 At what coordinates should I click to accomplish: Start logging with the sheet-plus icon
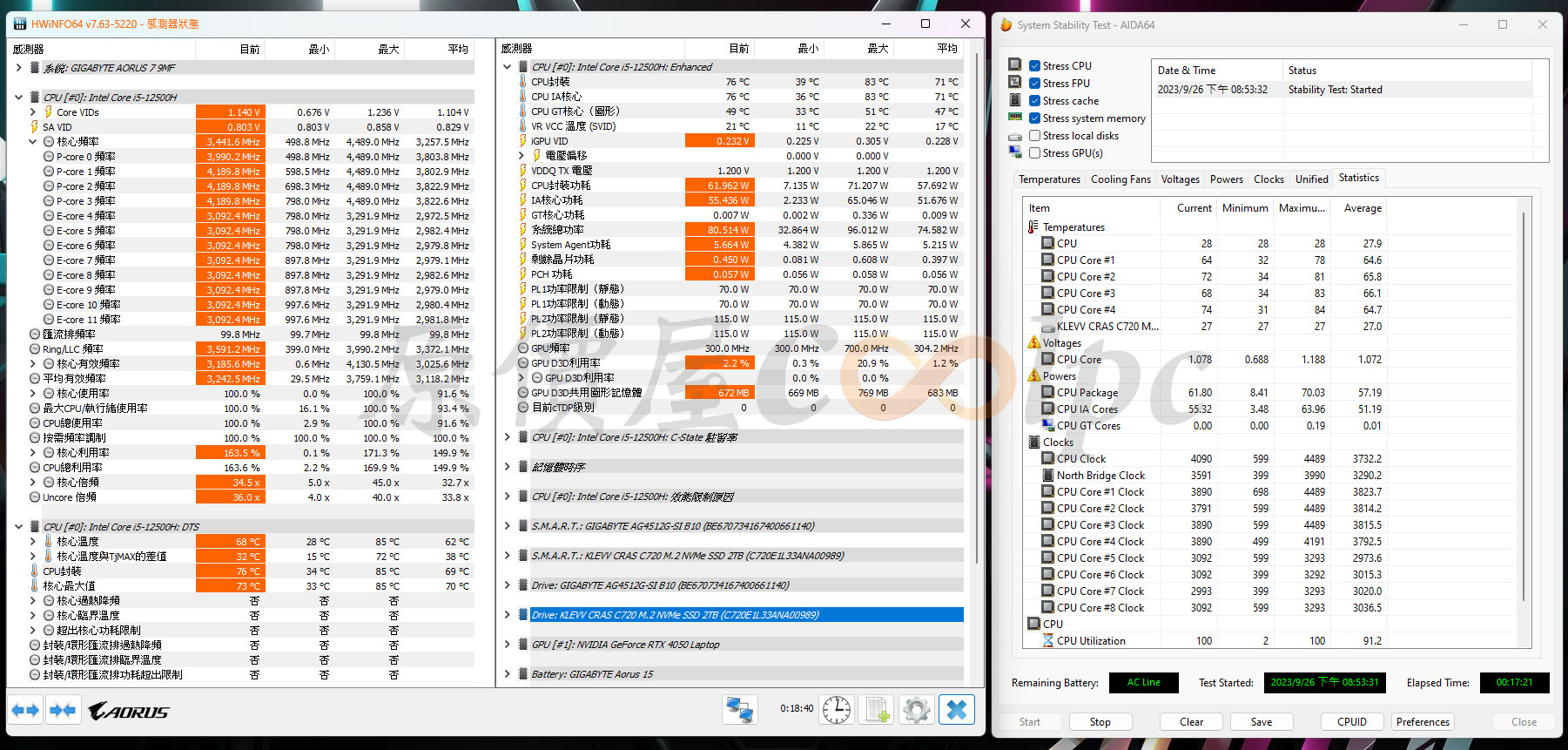877,710
